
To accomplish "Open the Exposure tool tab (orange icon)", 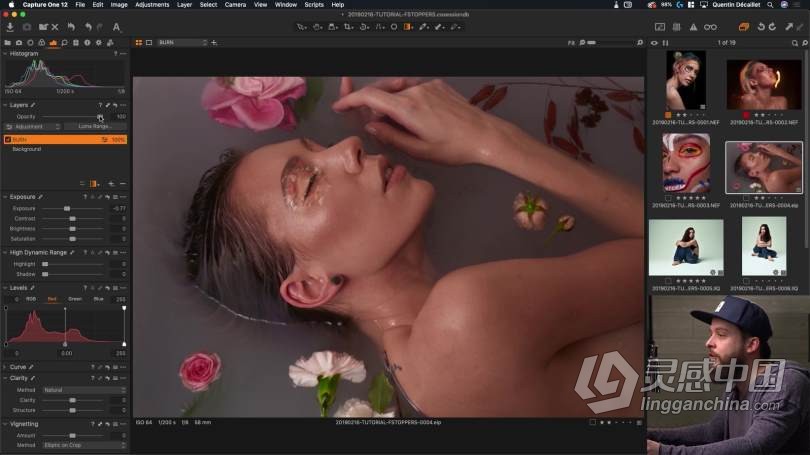I will [x=53, y=43].
